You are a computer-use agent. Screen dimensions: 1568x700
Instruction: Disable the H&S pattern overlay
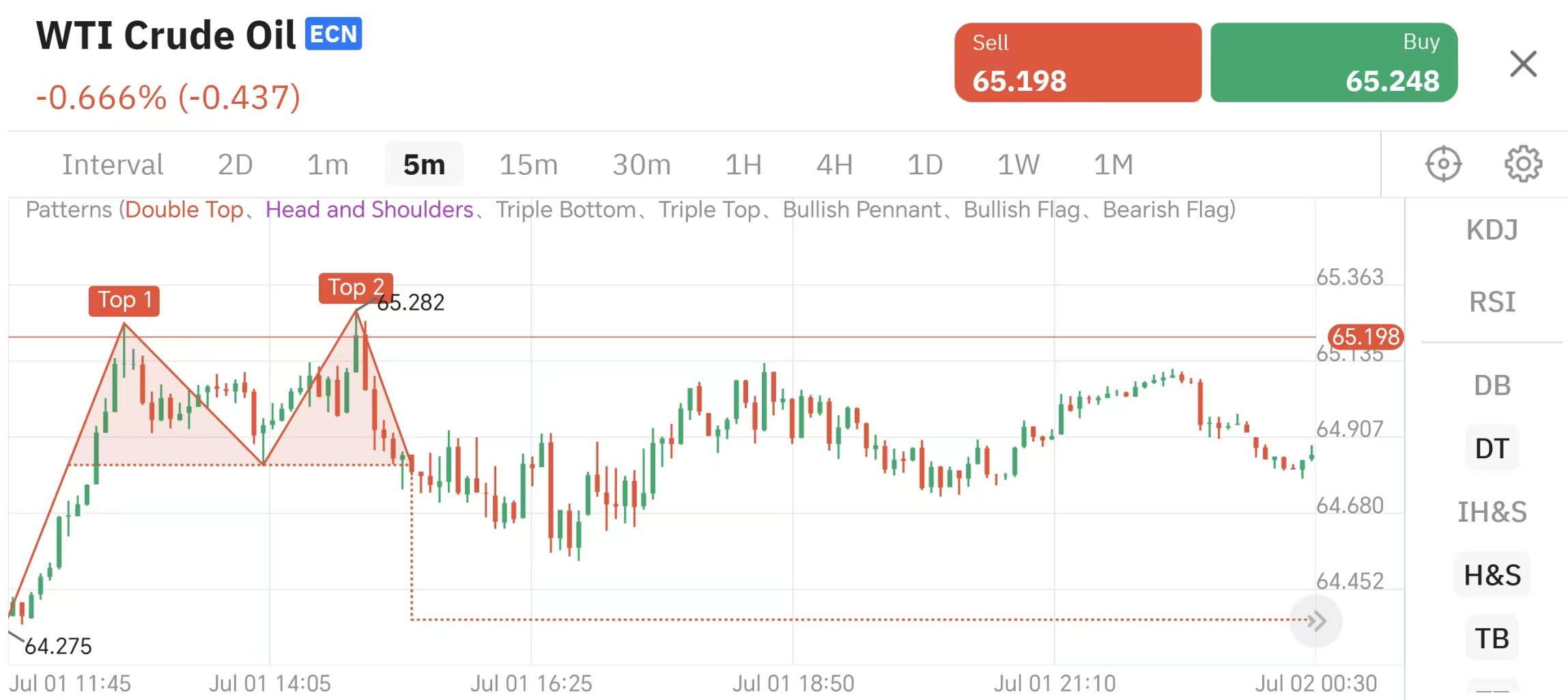(1492, 575)
